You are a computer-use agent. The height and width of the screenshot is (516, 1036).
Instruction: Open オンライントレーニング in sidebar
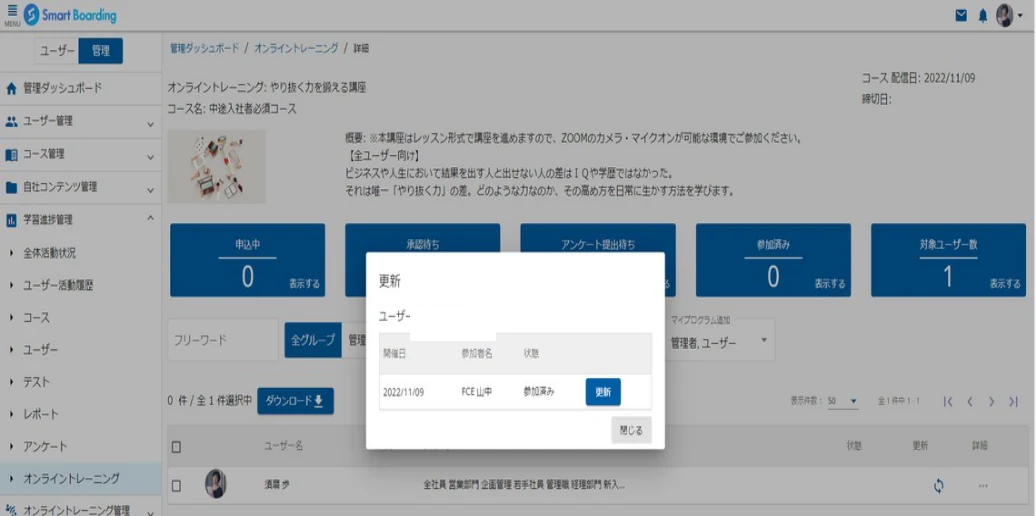tap(81, 478)
